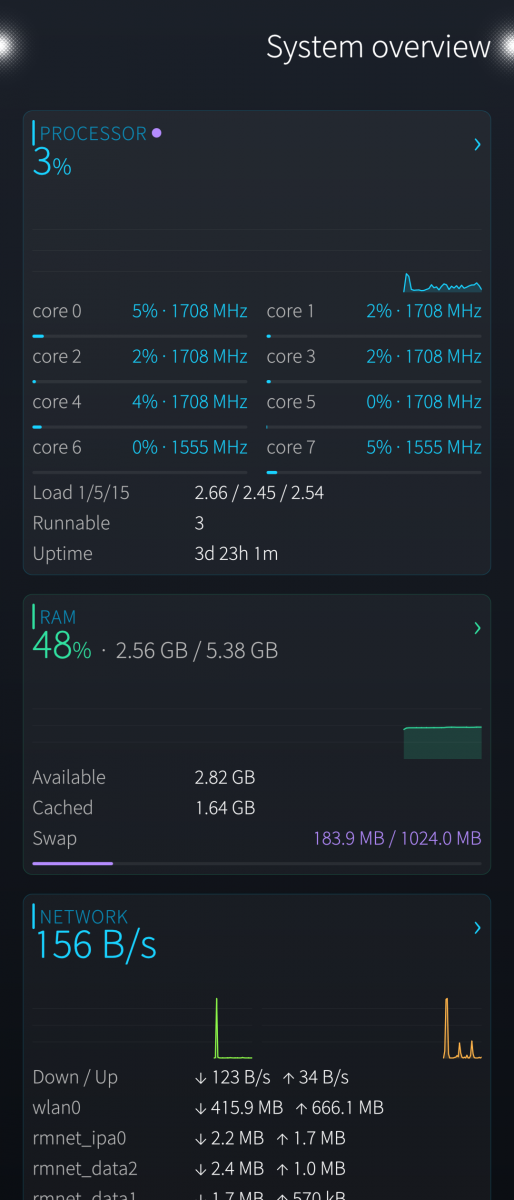Open the NETWORK section heading
The image size is (514, 1200).
click(x=84, y=917)
